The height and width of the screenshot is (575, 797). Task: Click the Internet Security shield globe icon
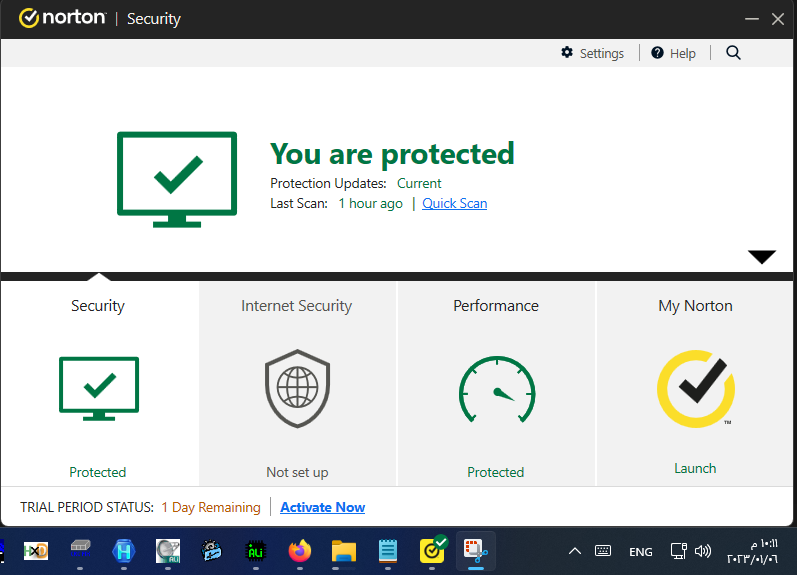[x=297, y=388]
